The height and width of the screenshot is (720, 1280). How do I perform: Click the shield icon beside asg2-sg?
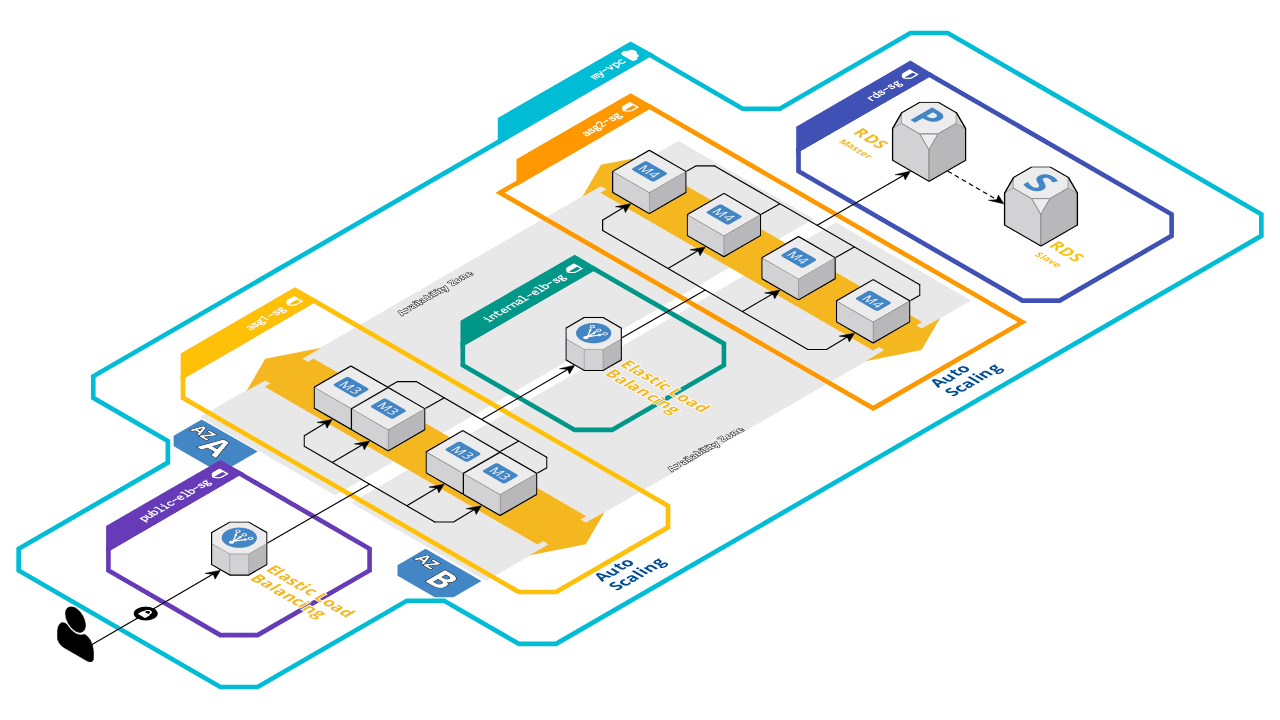[x=630, y=105]
